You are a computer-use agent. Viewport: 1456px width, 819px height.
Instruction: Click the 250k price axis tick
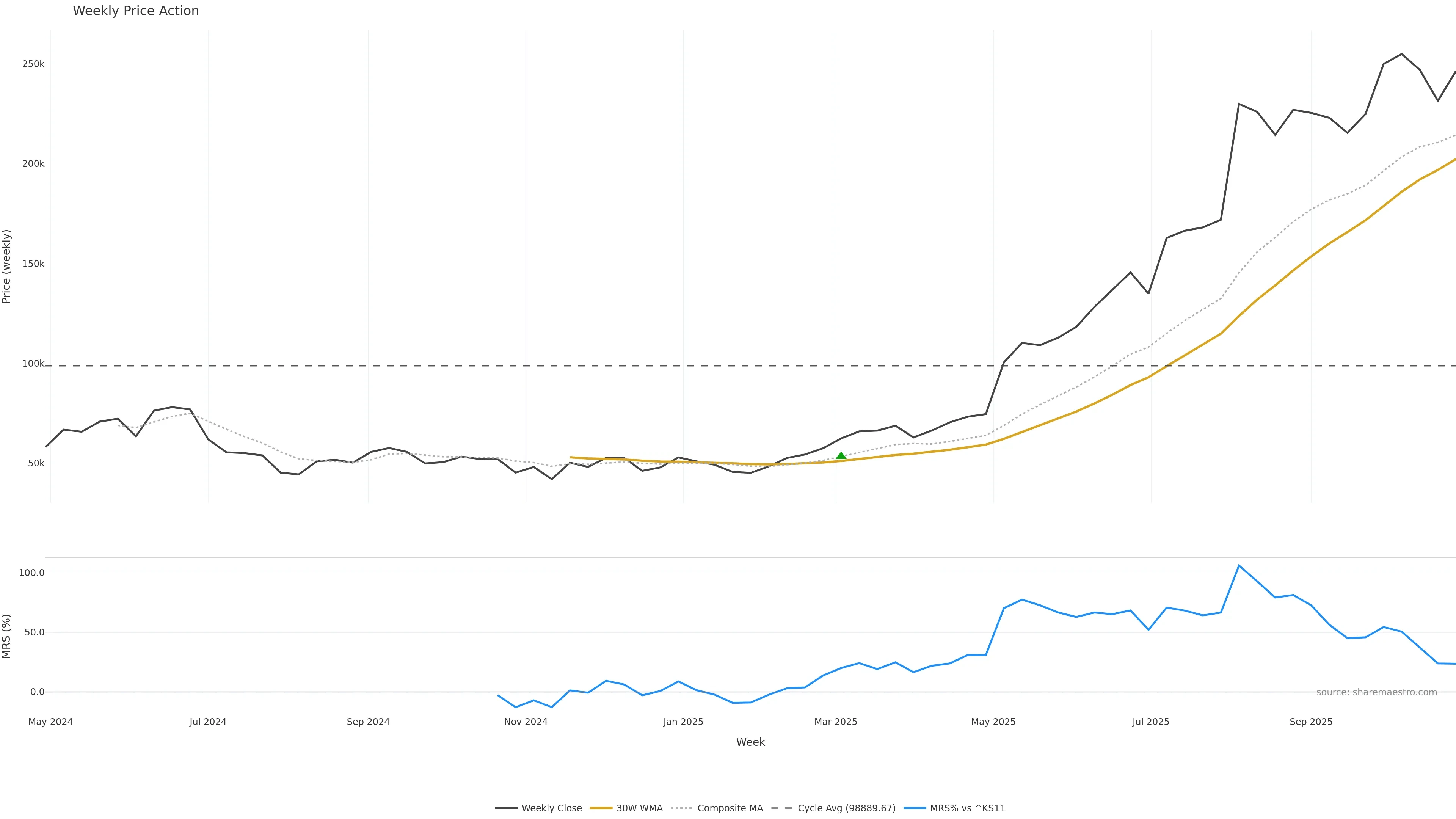click(33, 64)
